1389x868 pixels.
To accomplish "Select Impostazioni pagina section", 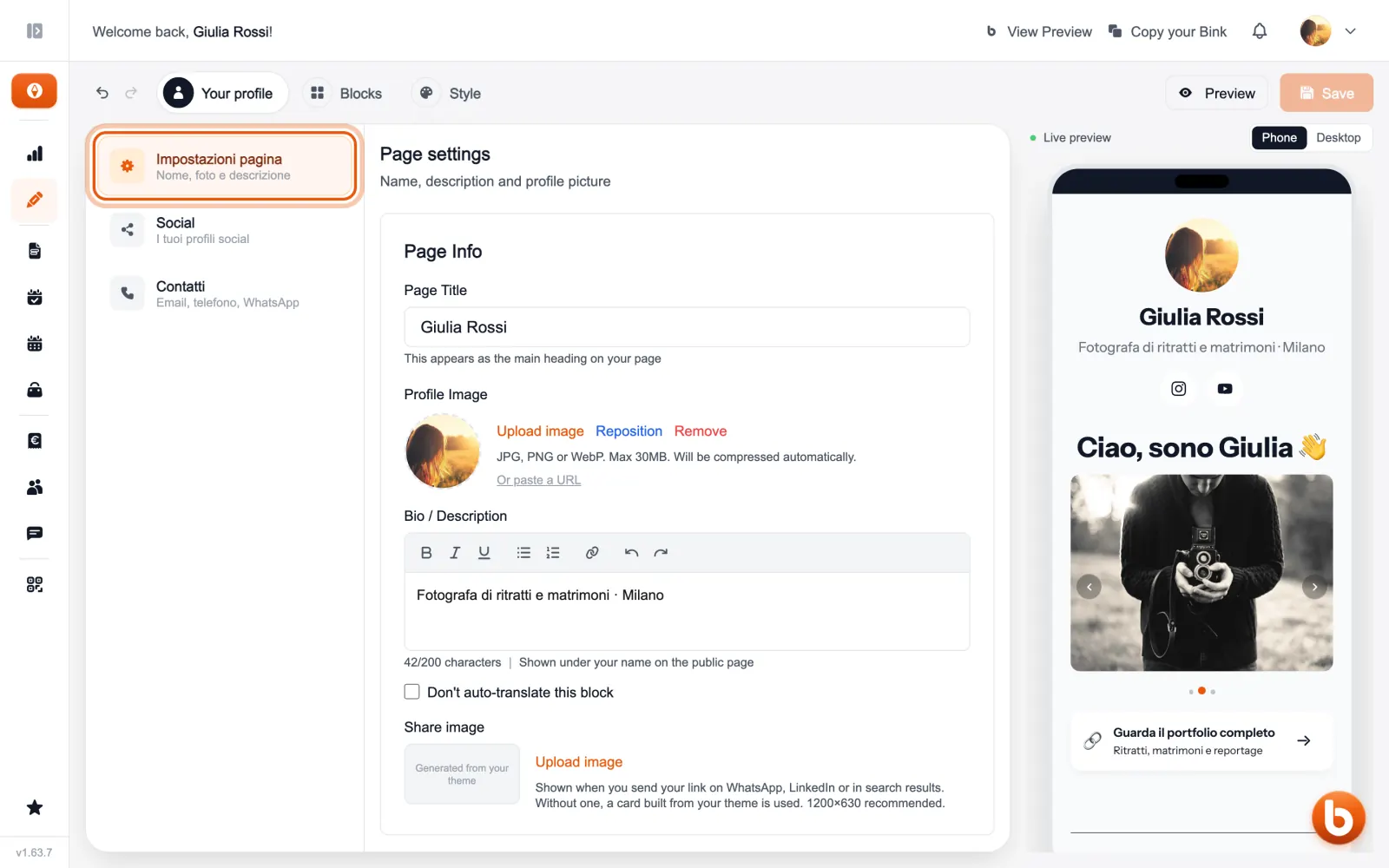I will [x=225, y=166].
